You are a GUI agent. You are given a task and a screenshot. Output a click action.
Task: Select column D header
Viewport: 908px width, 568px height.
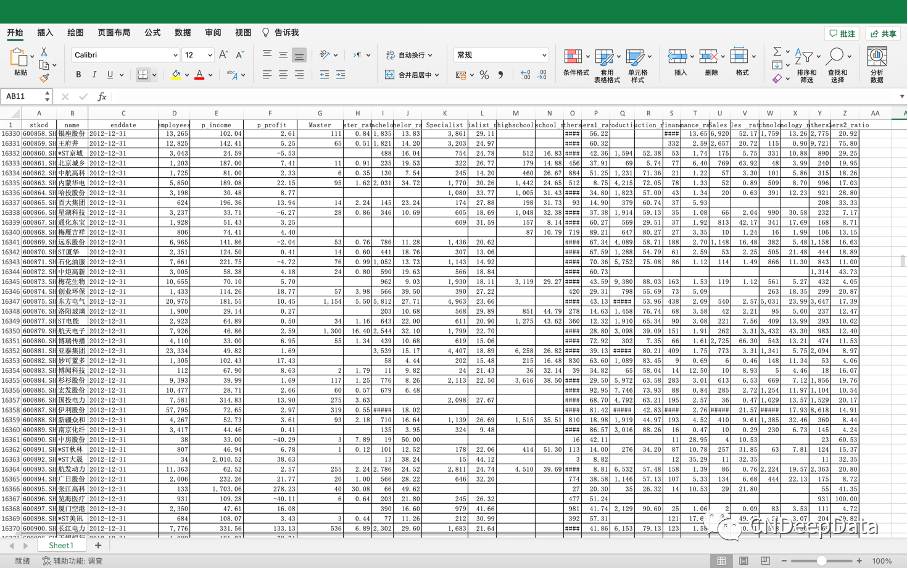click(174, 113)
